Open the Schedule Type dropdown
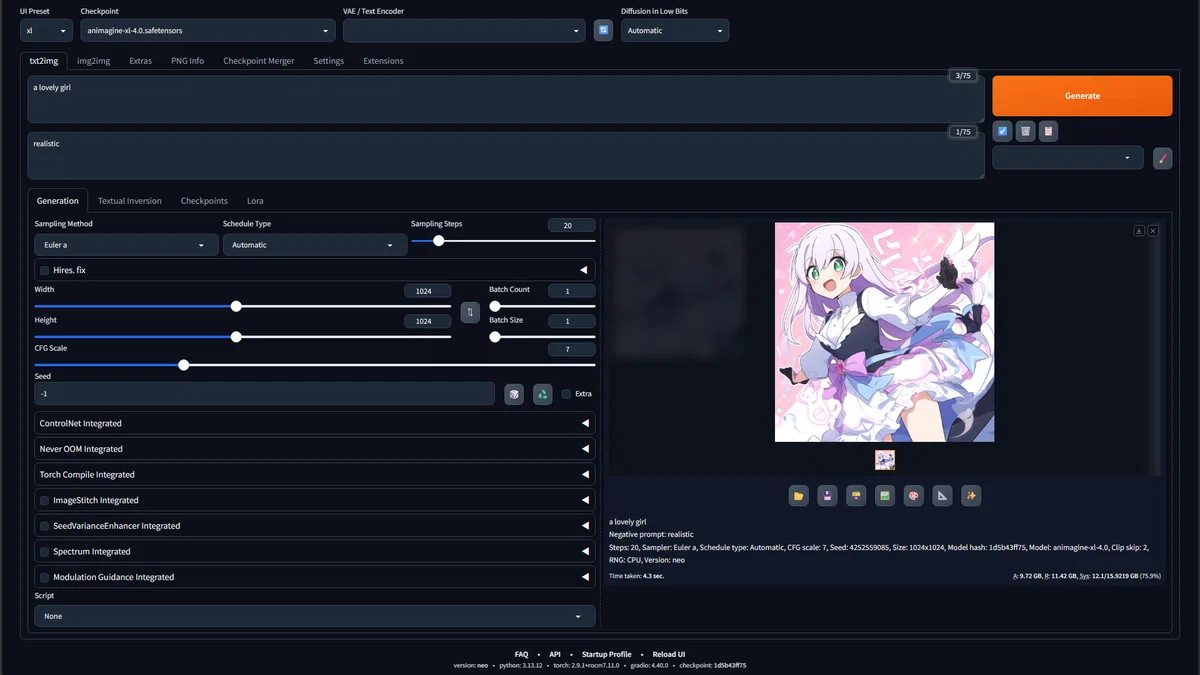Screen dimensions: 1200x675 point(315,245)
